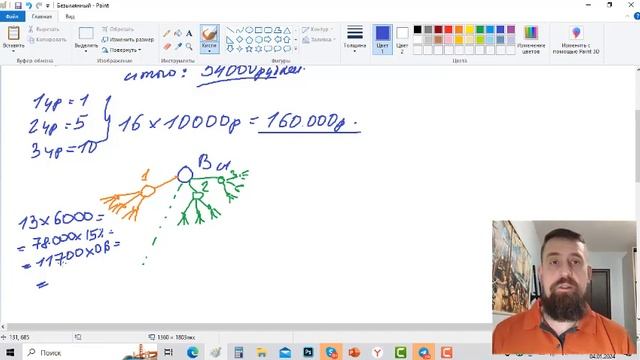Choose the rectangle shape
640x360 pixels.
pos(258,30)
